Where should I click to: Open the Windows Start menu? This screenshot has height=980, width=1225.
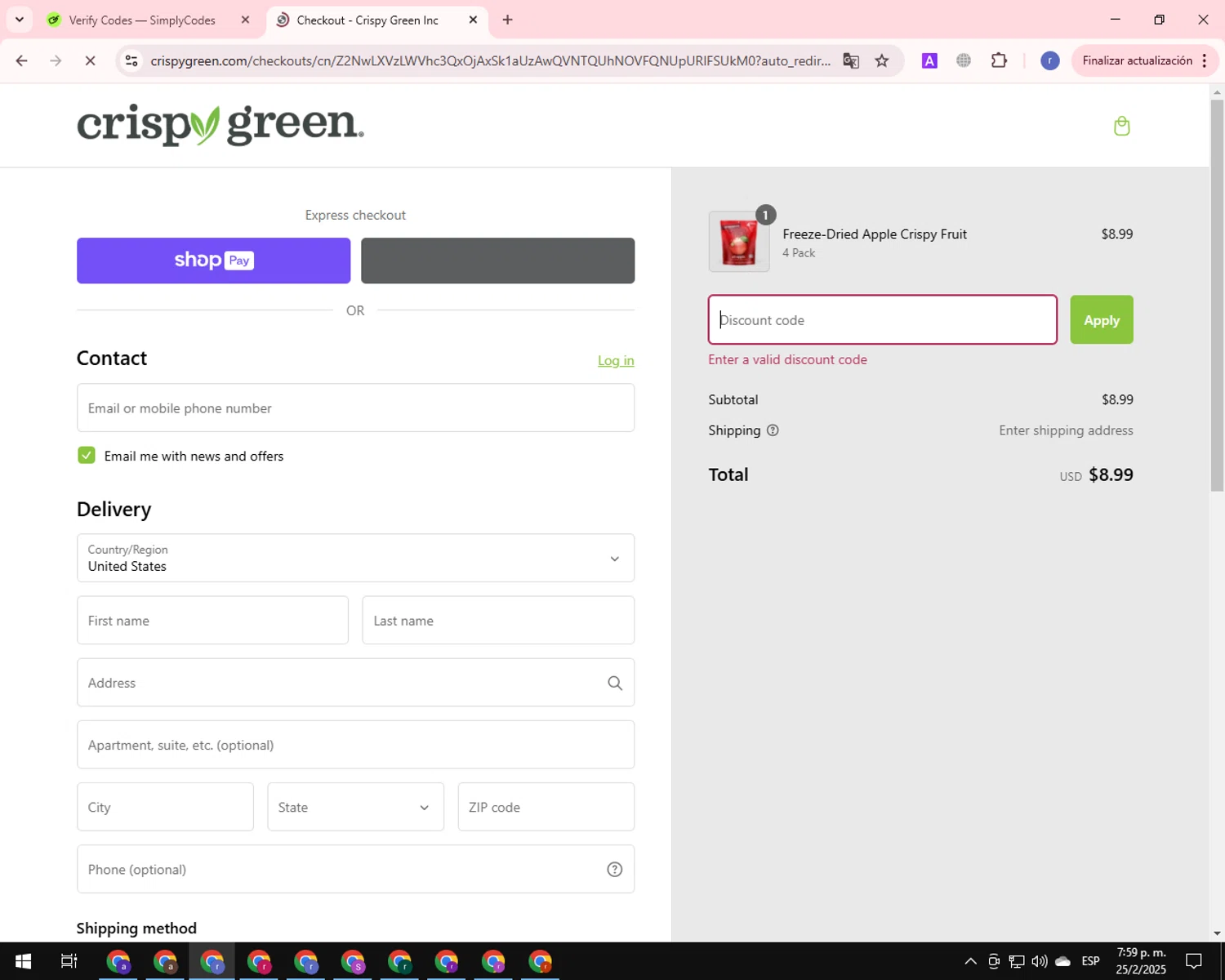23,961
